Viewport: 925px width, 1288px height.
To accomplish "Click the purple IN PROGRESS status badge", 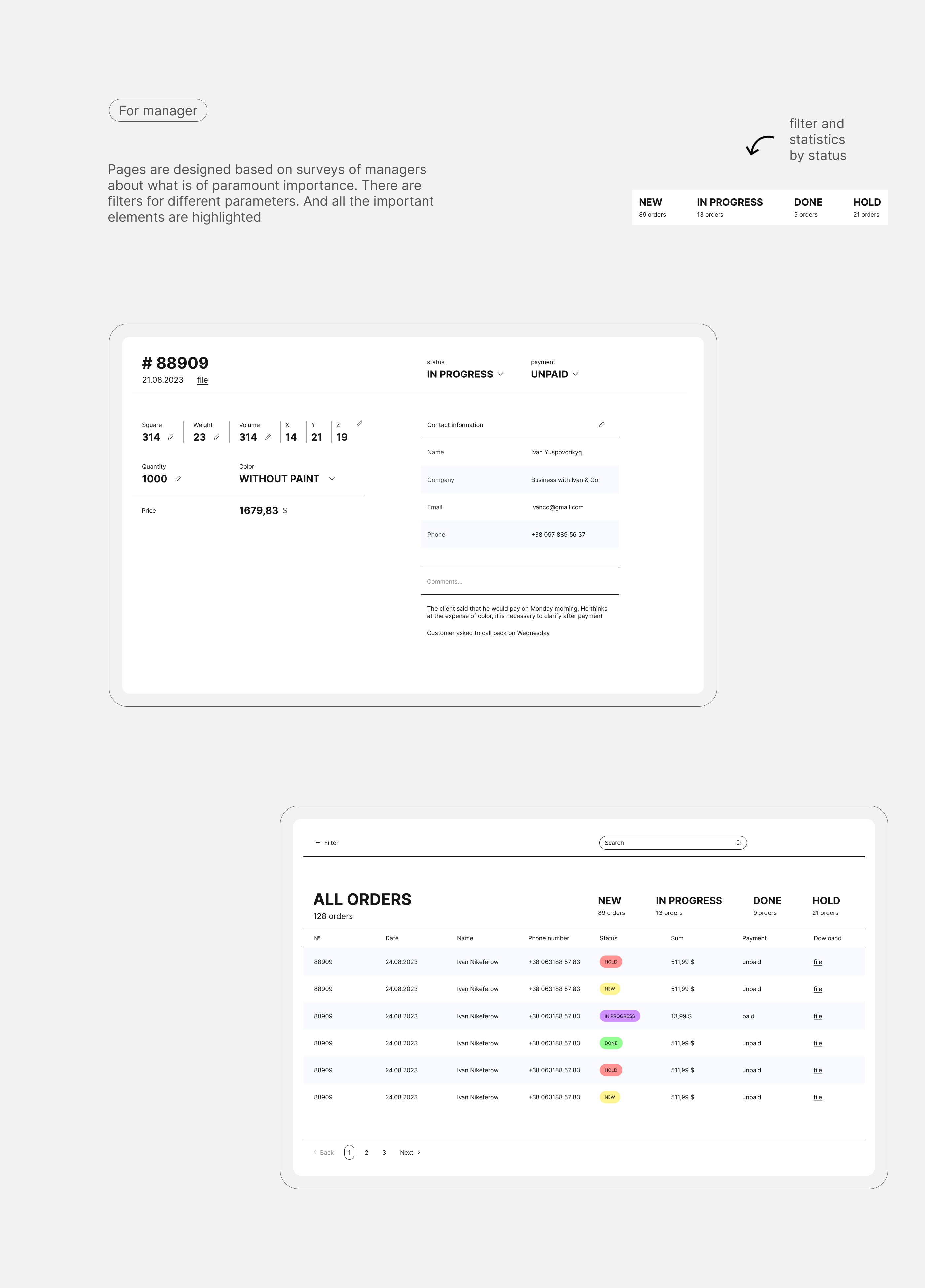I will tap(619, 1016).
